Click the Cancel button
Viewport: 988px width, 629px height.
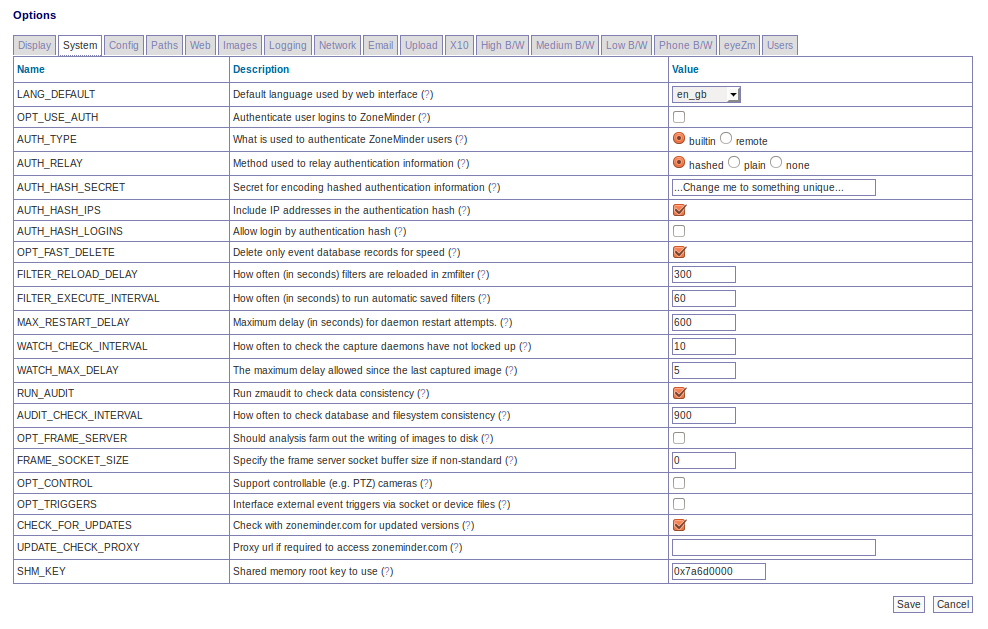click(x=952, y=604)
